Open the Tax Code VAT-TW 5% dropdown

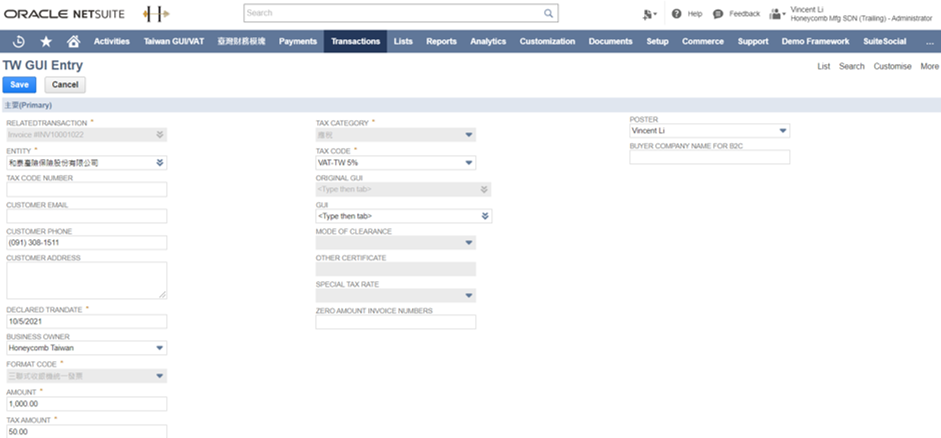pos(469,163)
